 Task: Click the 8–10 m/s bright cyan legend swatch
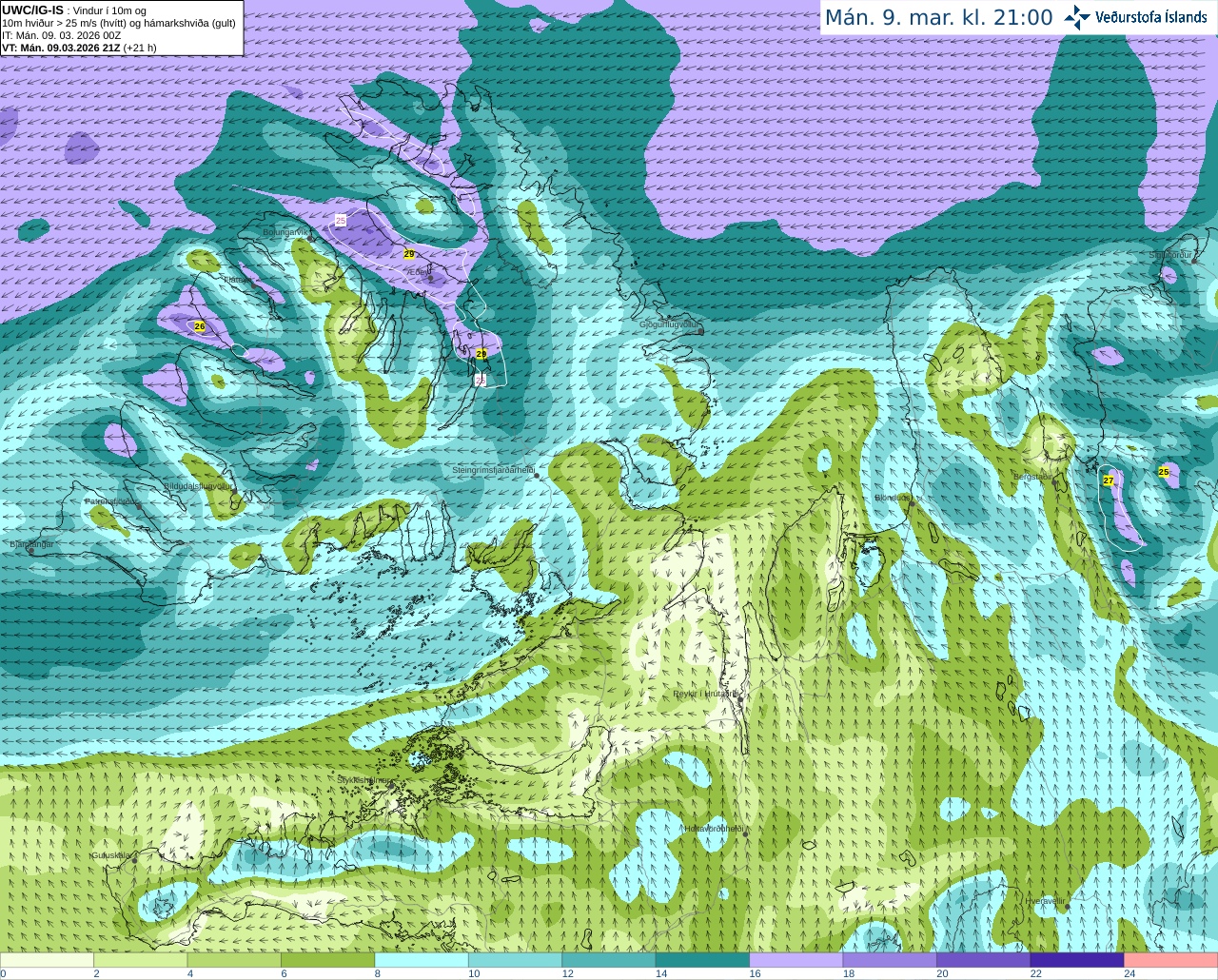[x=422, y=960]
